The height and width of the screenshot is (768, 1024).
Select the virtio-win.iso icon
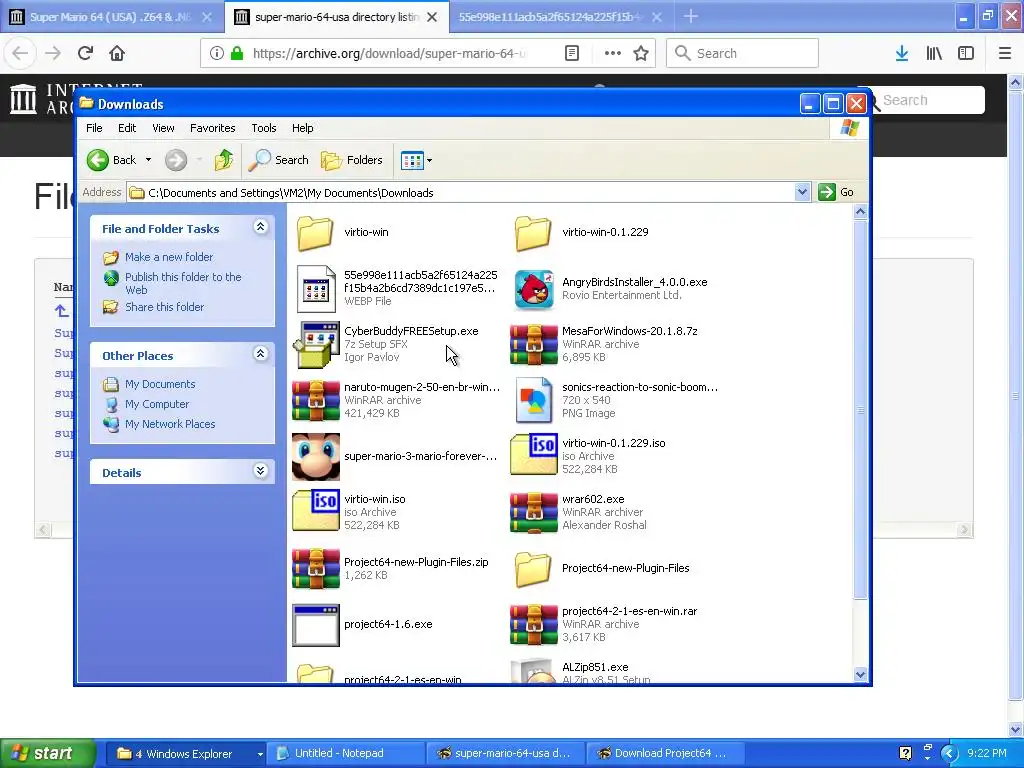(316, 511)
